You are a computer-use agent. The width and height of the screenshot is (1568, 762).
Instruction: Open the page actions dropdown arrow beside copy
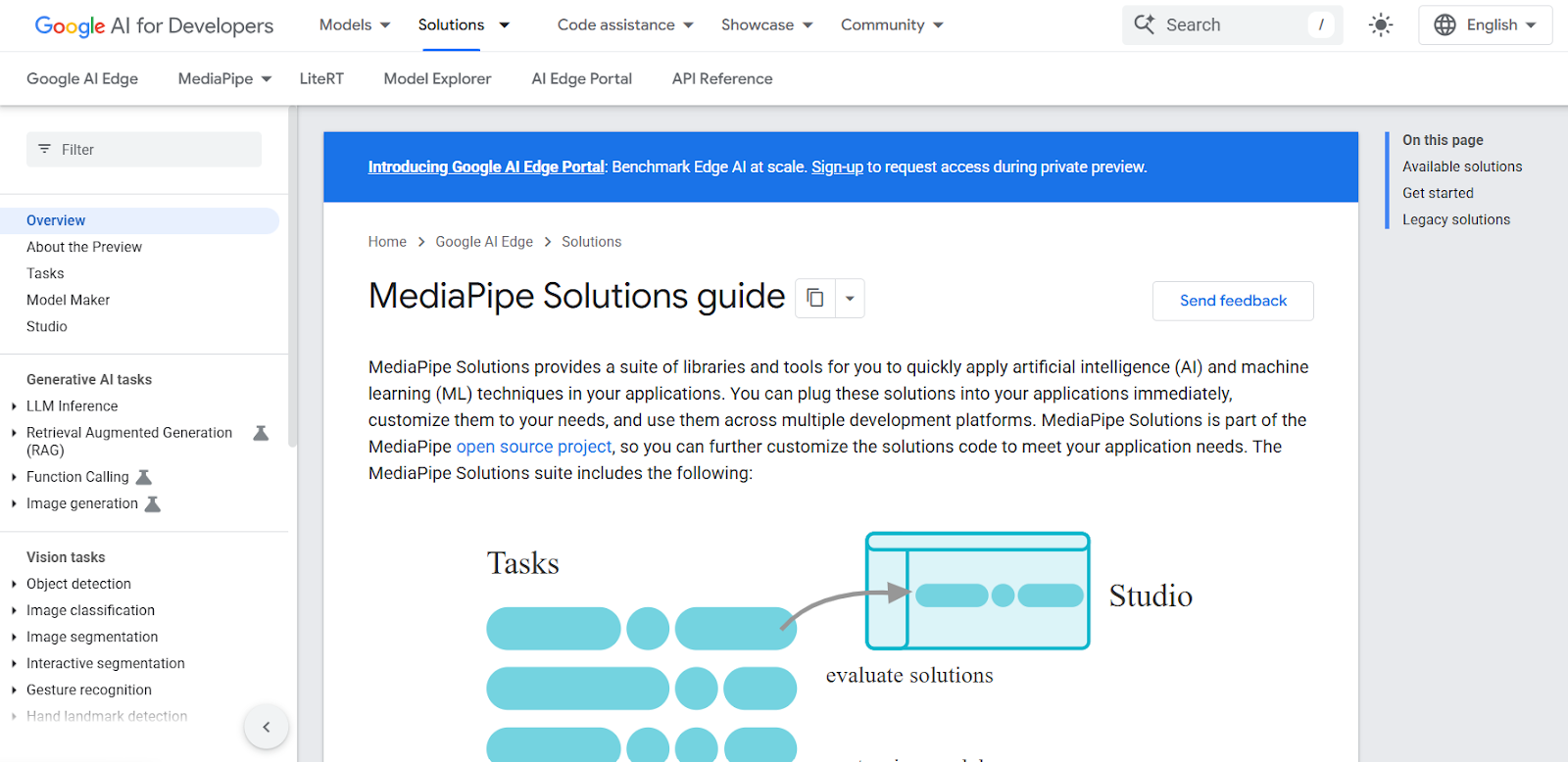(850, 298)
